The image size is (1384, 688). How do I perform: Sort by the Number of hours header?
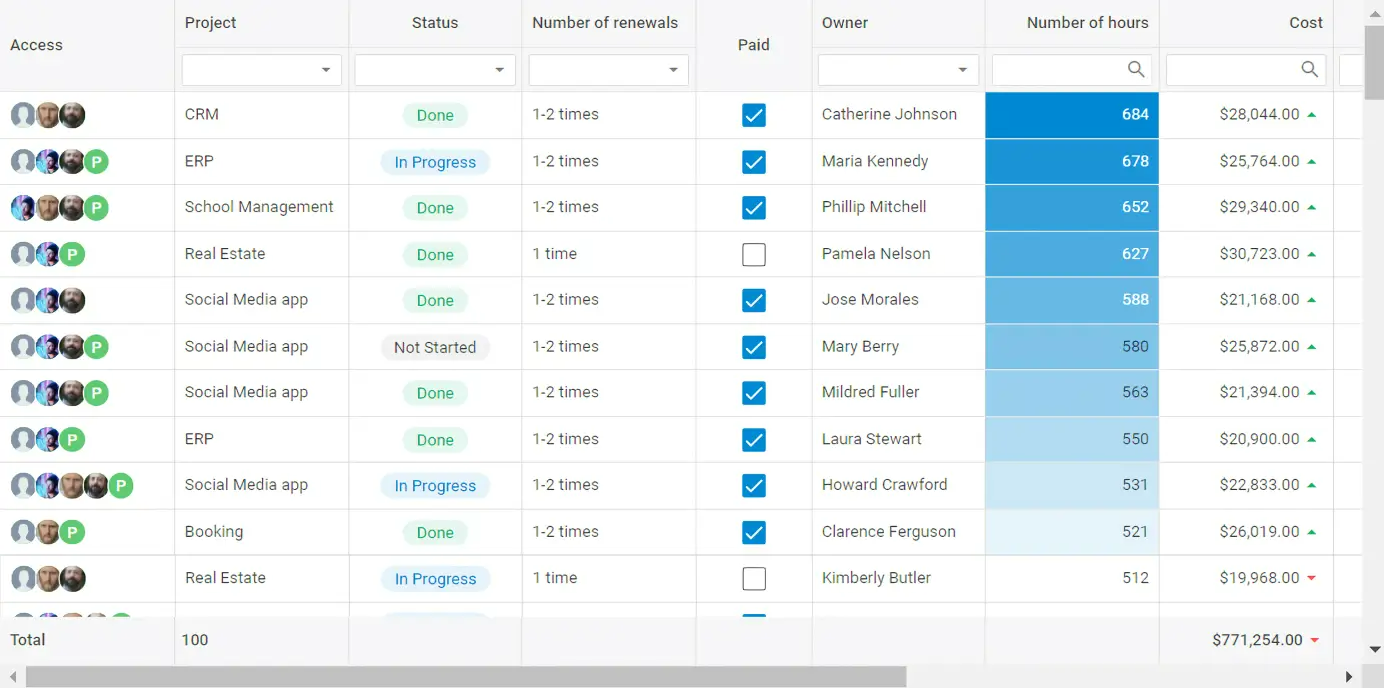[1087, 23]
